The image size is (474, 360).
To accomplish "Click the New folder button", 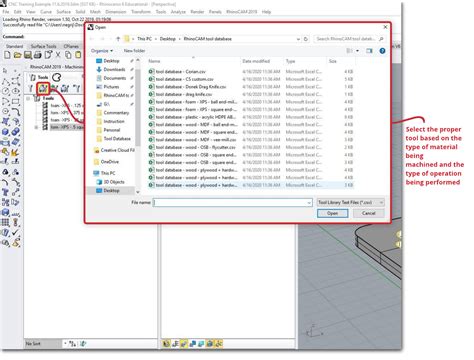I will tap(134, 51).
